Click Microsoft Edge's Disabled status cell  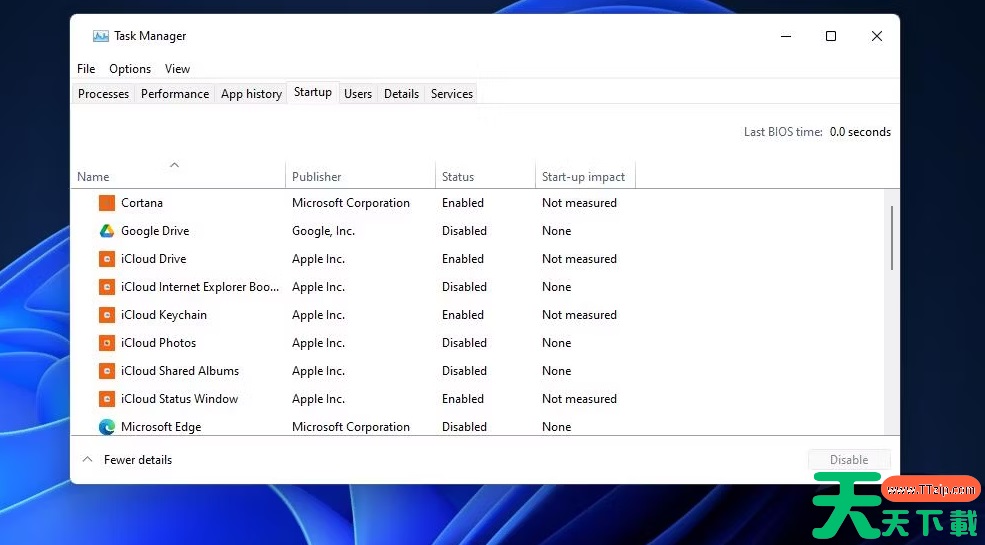point(464,427)
